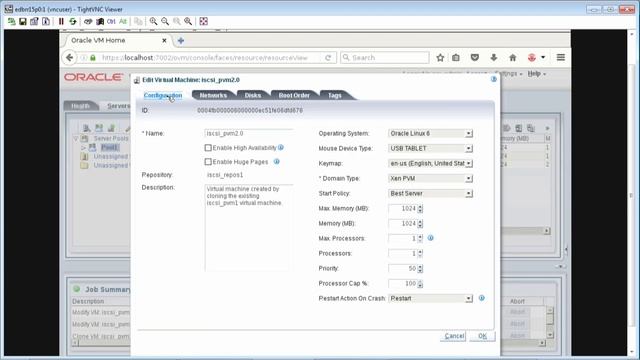Adjust the Processor Cap % spinner
Image resolution: width=640 pixels, height=360 pixels.
pyautogui.click(x=420, y=284)
